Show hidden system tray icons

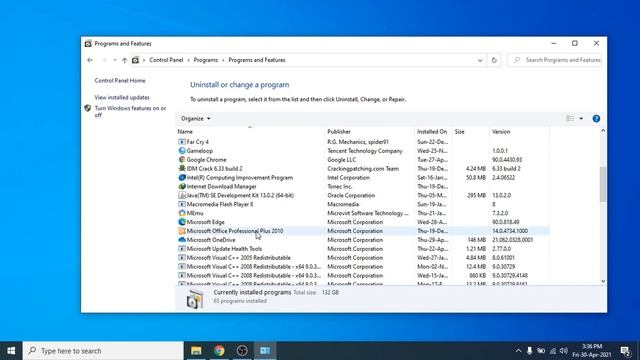pos(518,351)
